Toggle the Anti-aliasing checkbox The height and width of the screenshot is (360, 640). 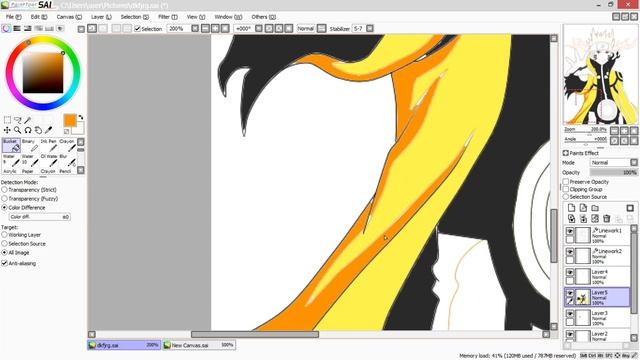(x=4, y=263)
